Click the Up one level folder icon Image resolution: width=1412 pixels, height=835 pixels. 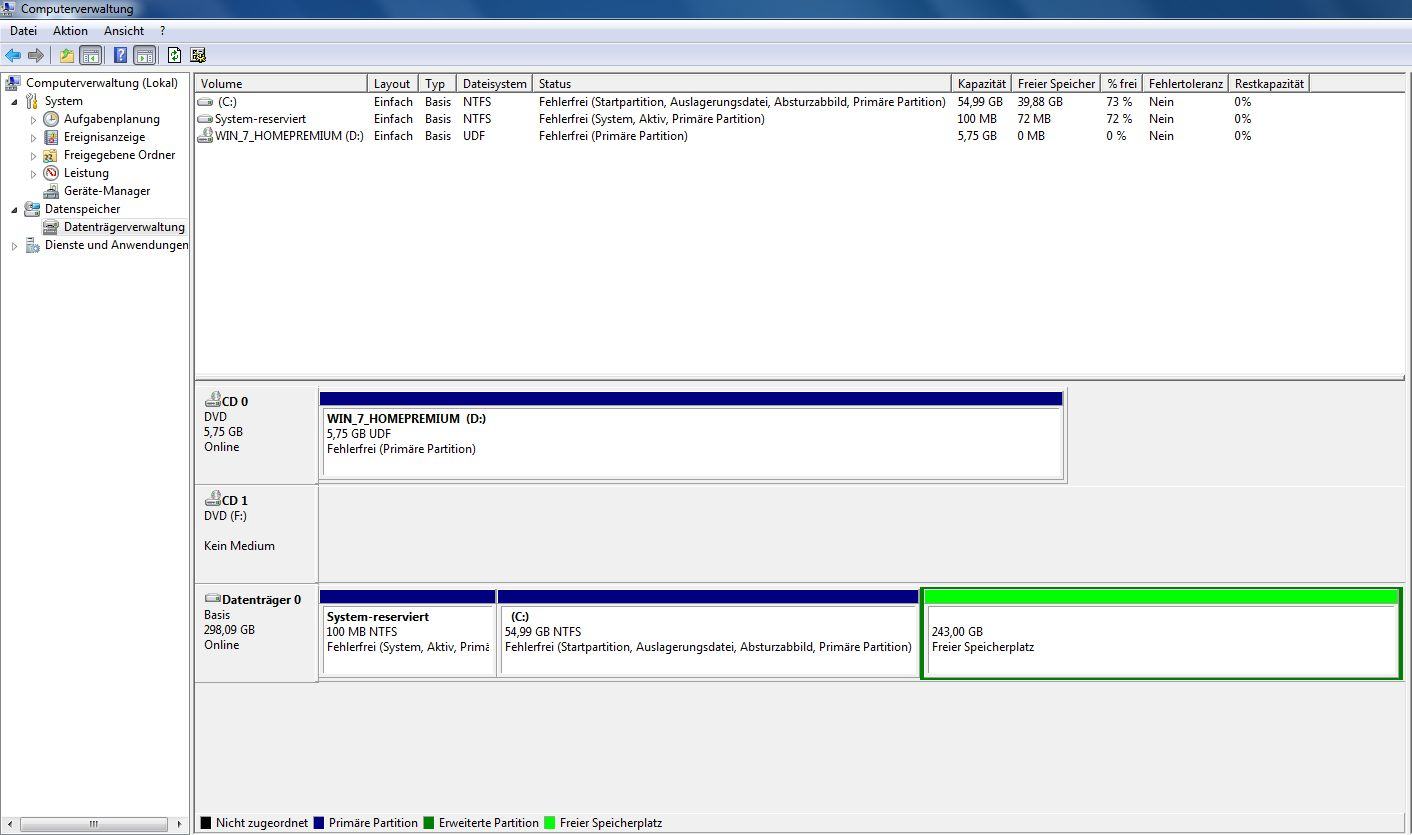[67, 55]
